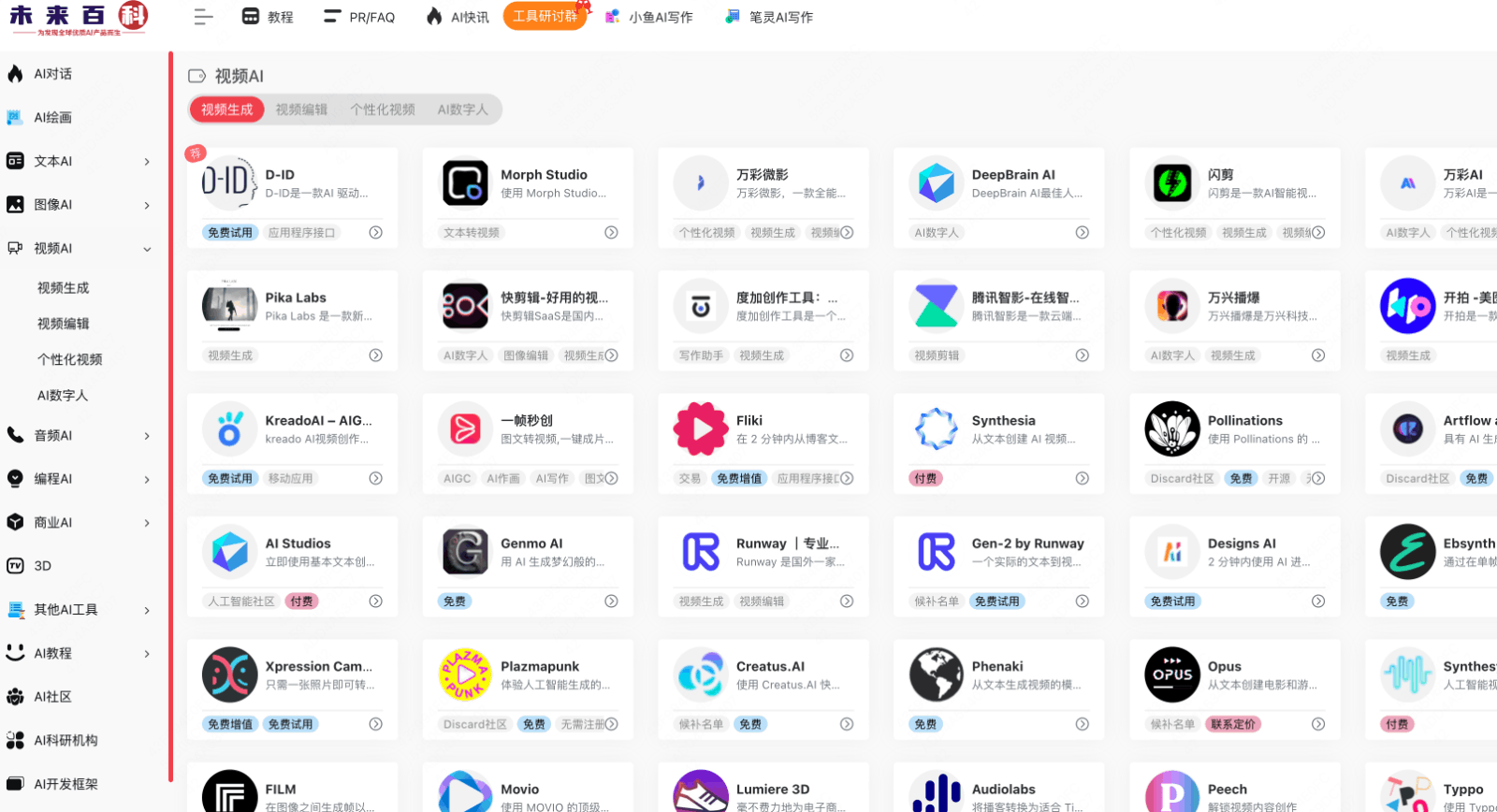Image resolution: width=1497 pixels, height=812 pixels.
Task: Open the Pika Labs thumbnail icon
Action: tap(229, 306)
